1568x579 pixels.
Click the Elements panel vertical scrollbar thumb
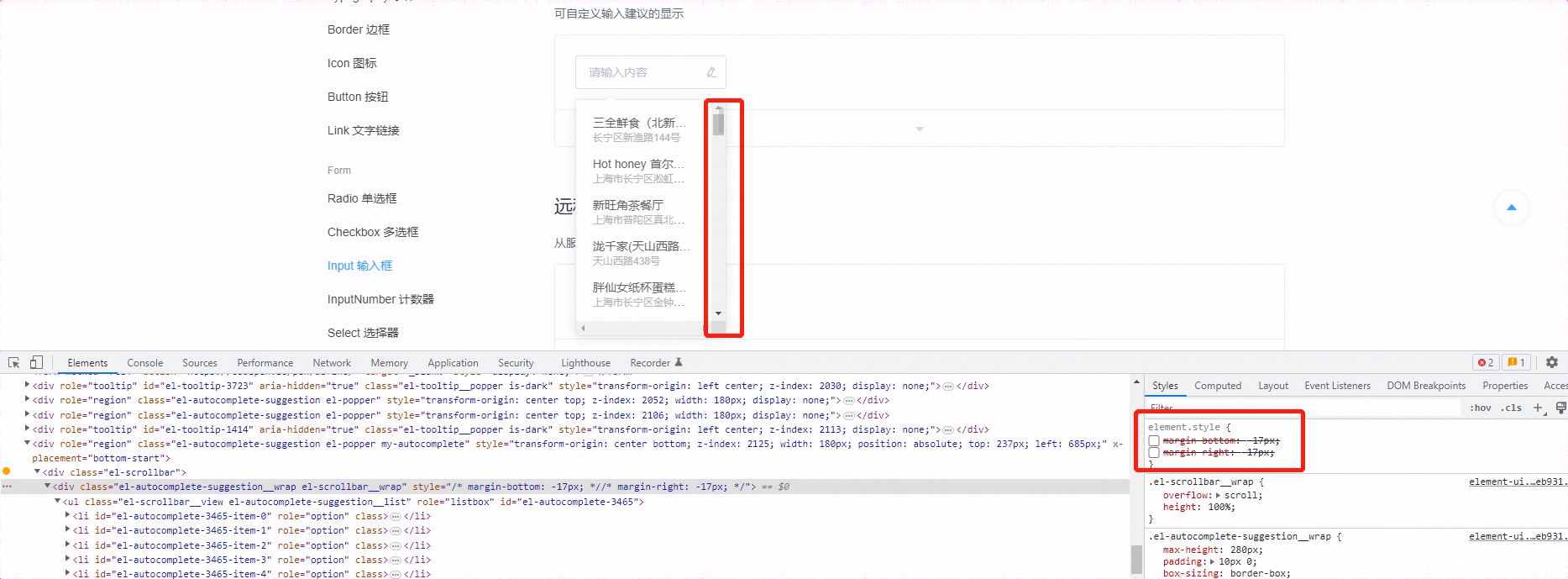point(1136,558)
